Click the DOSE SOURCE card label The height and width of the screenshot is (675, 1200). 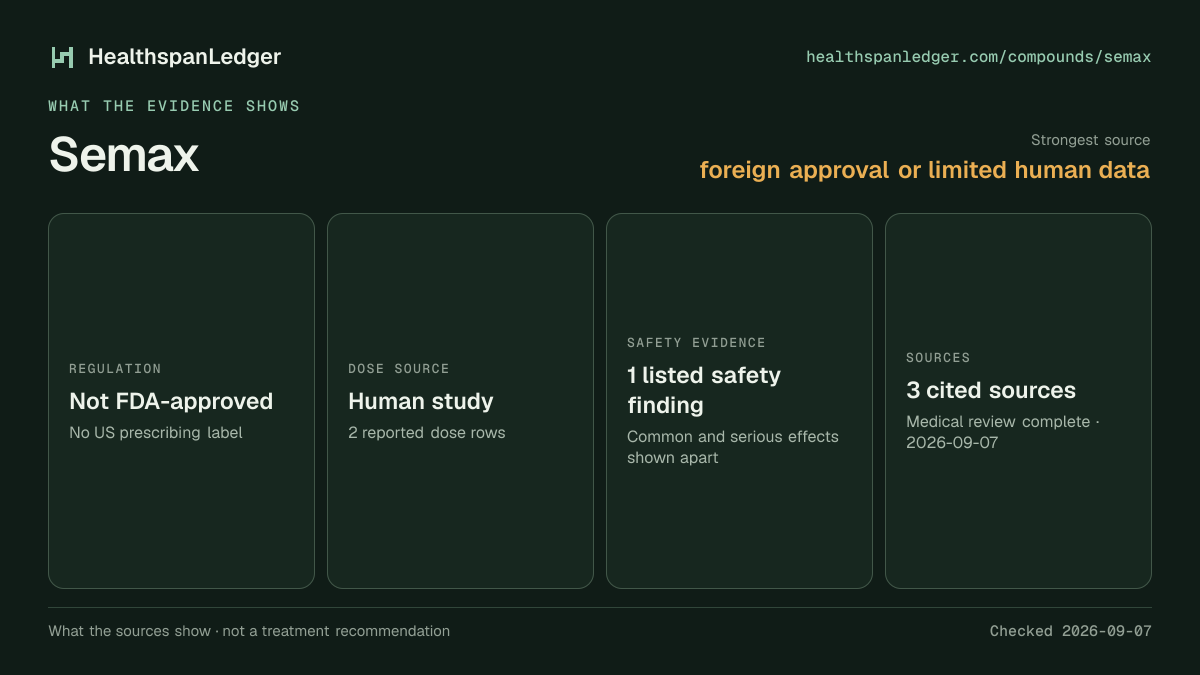(x=399, y=369)
